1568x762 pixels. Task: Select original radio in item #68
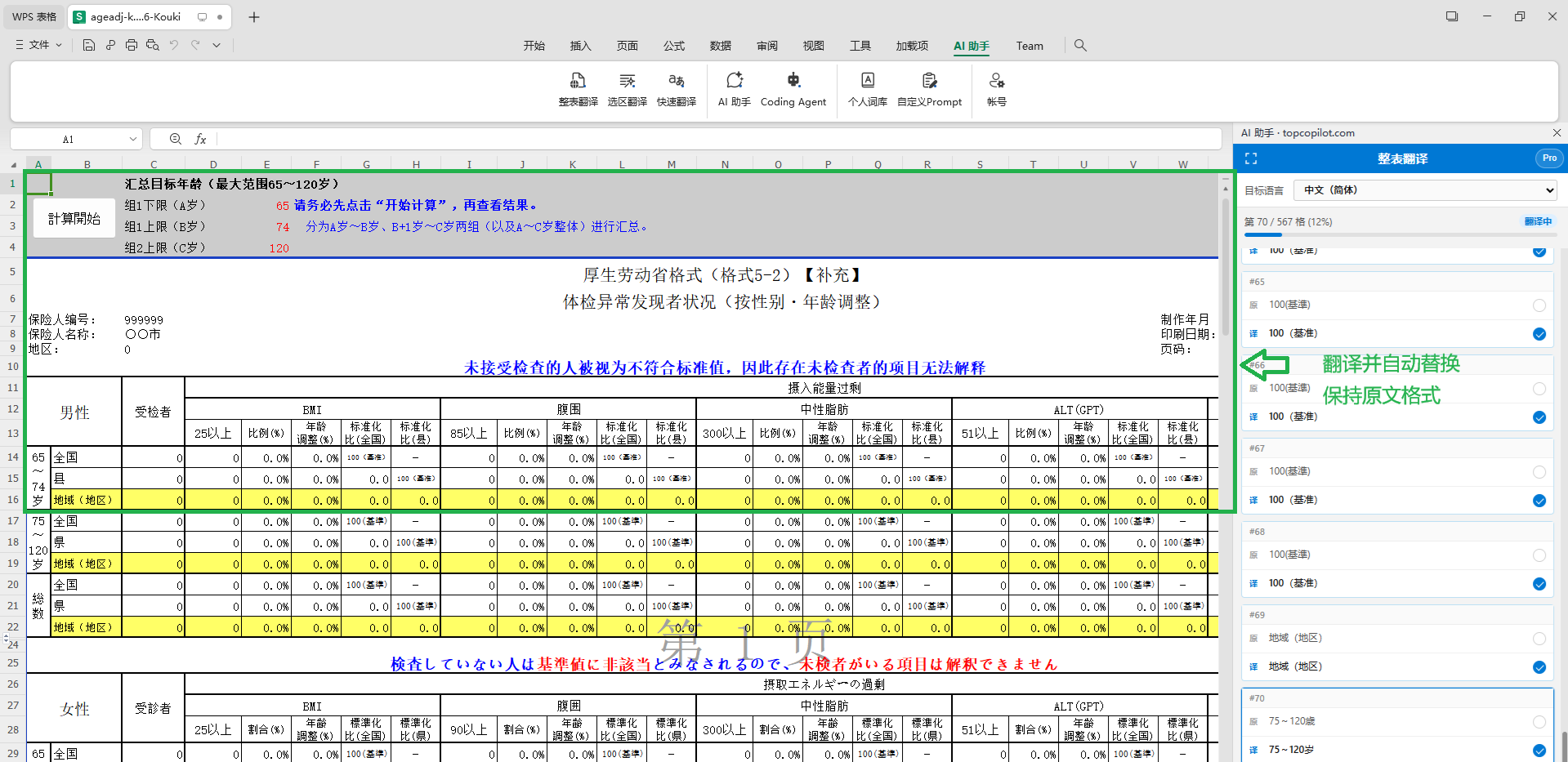(1539, 555)
